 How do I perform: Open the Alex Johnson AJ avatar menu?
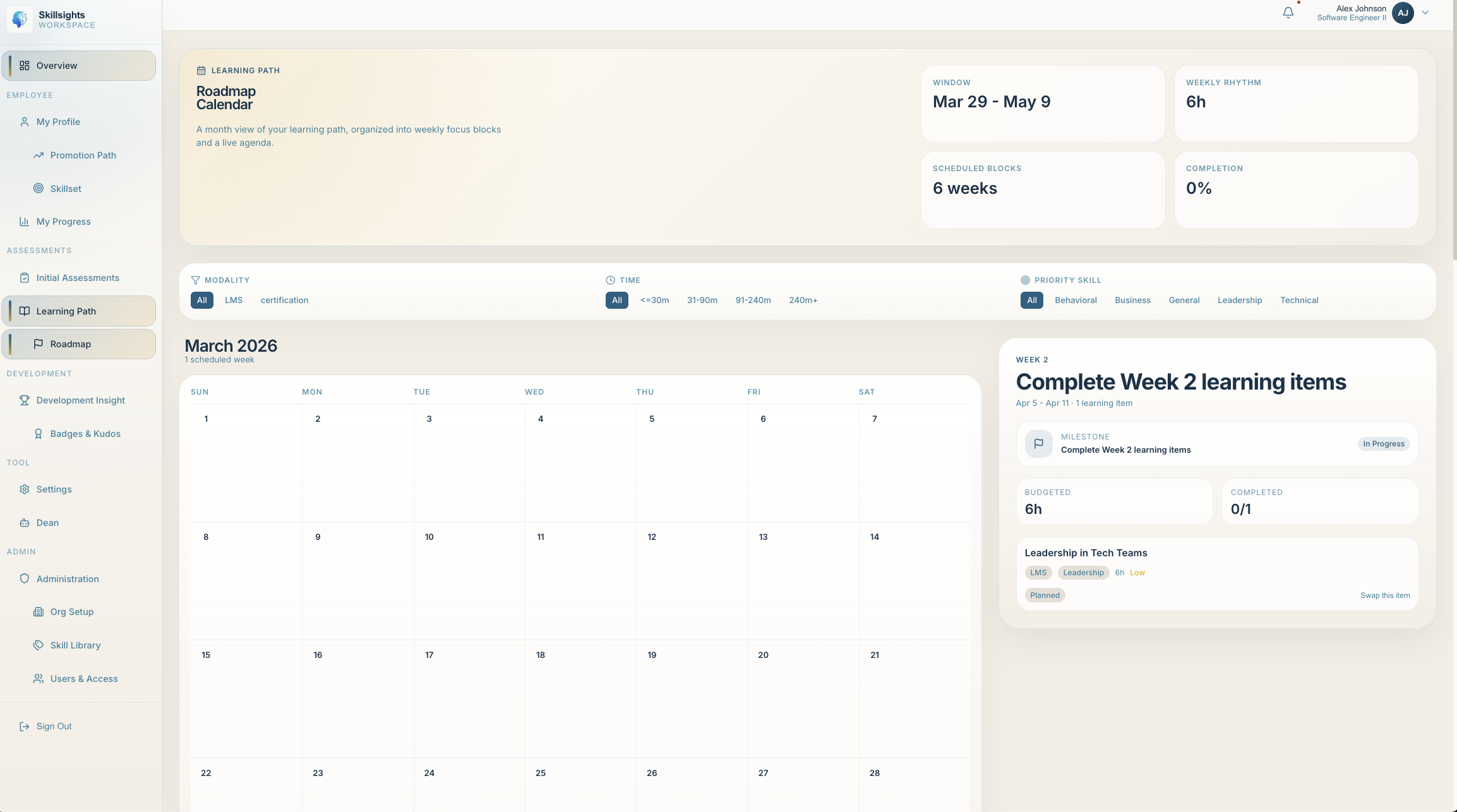pyautogui.click(x=1403, y=13)
